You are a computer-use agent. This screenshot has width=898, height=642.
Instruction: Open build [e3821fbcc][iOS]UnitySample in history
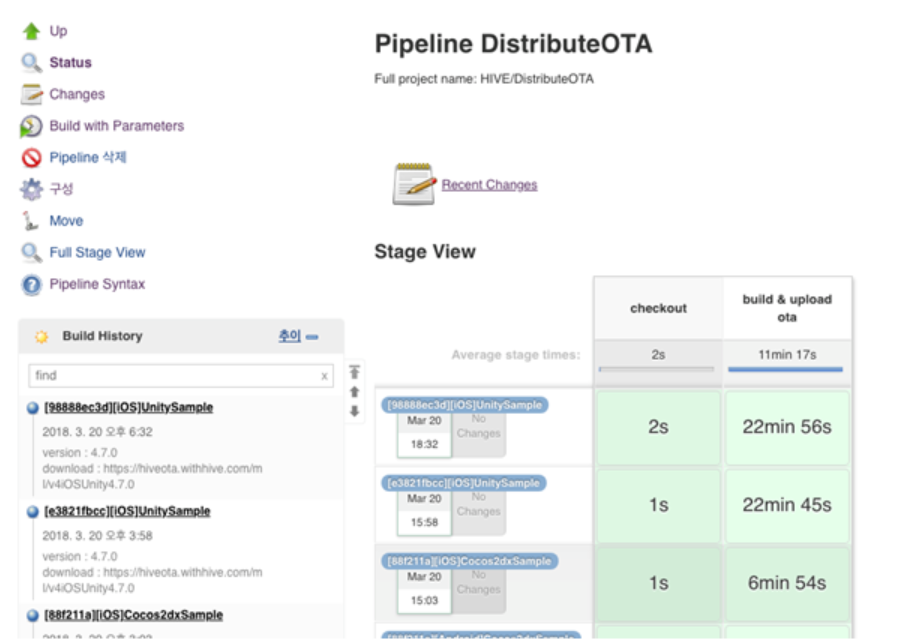click(x=127, y=512)
